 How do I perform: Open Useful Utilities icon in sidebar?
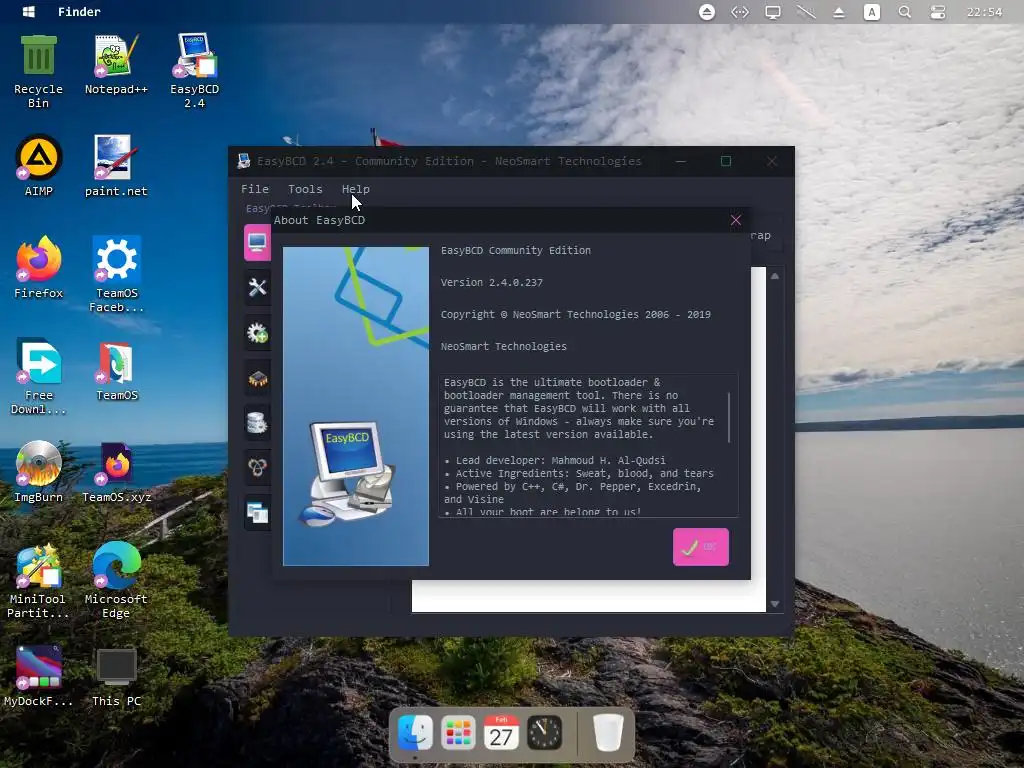click(x=257, y=513)
